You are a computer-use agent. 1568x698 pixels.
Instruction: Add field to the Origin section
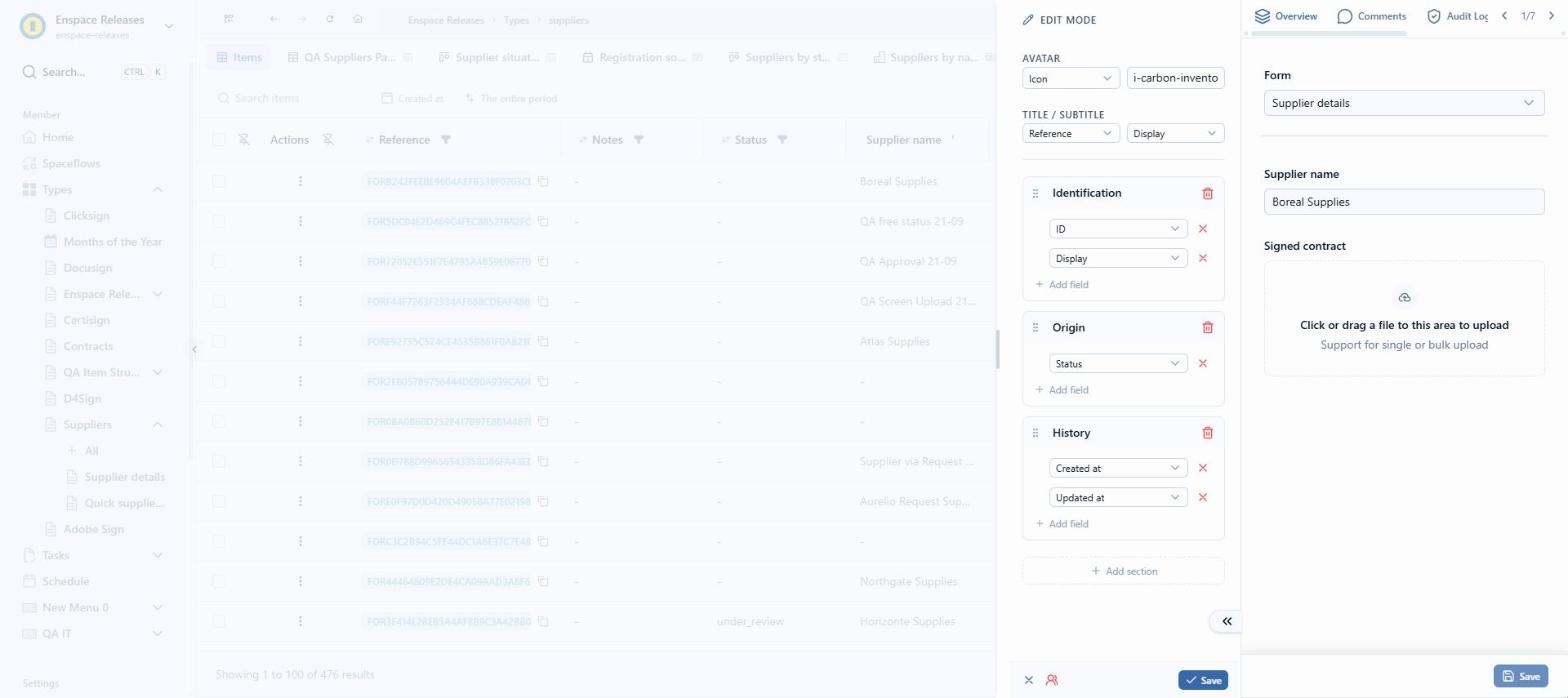click(1062, 390)
